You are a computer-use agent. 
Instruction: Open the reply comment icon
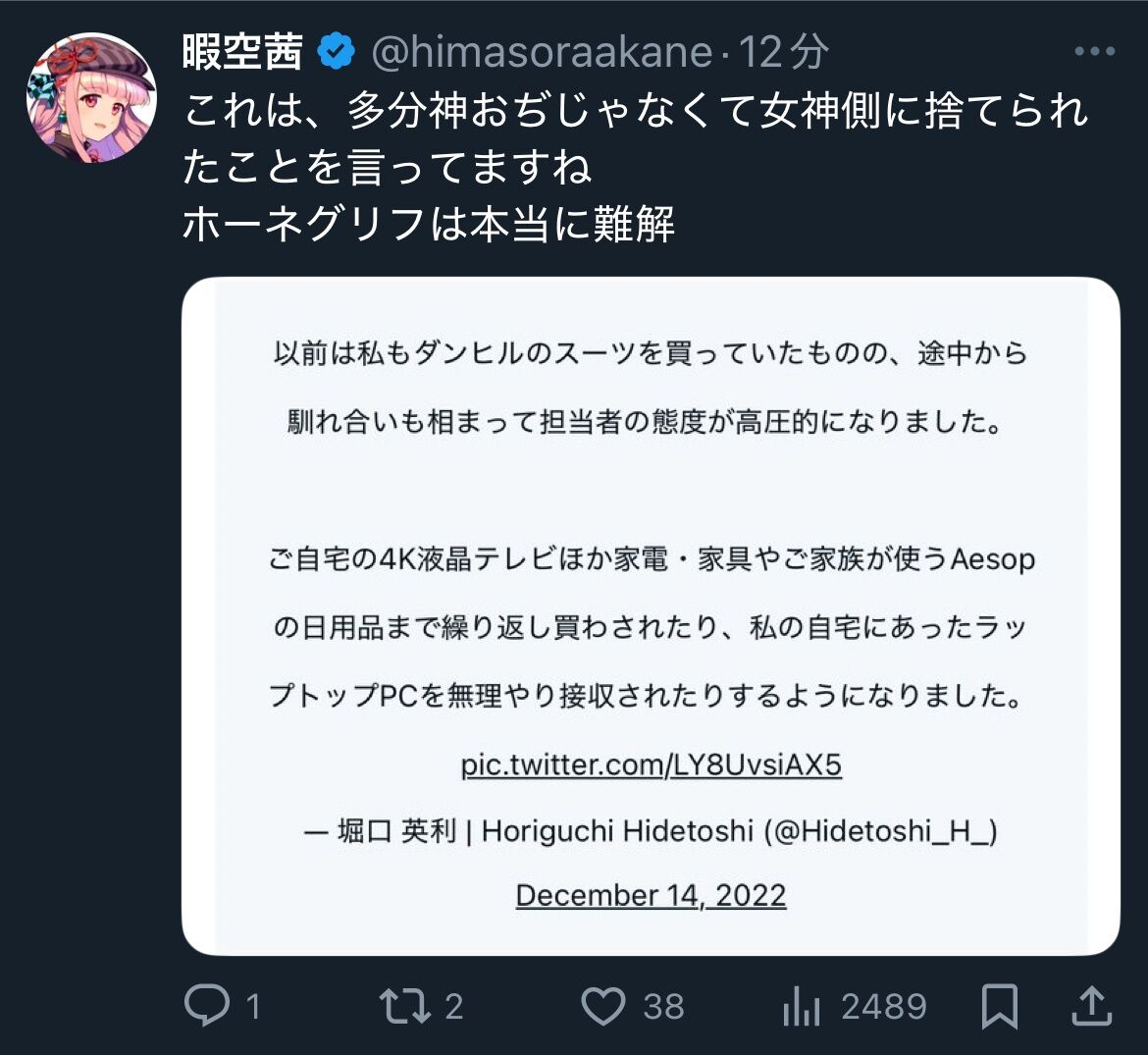207,1005
